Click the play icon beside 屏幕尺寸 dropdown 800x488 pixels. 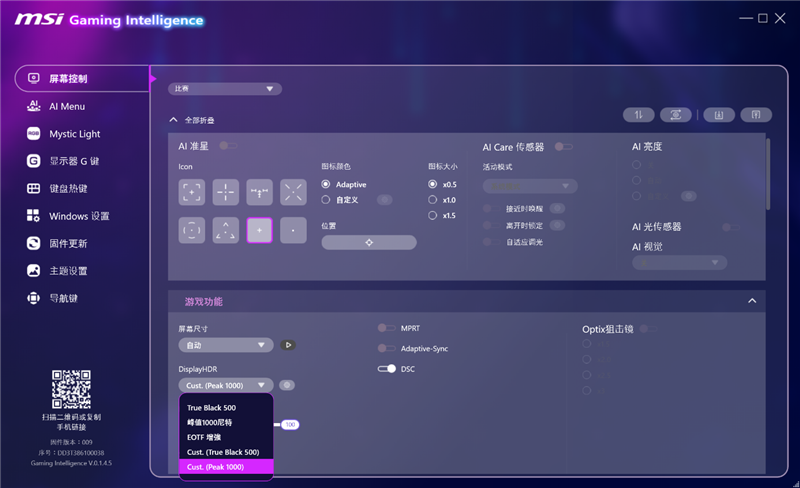coord(288,345)
